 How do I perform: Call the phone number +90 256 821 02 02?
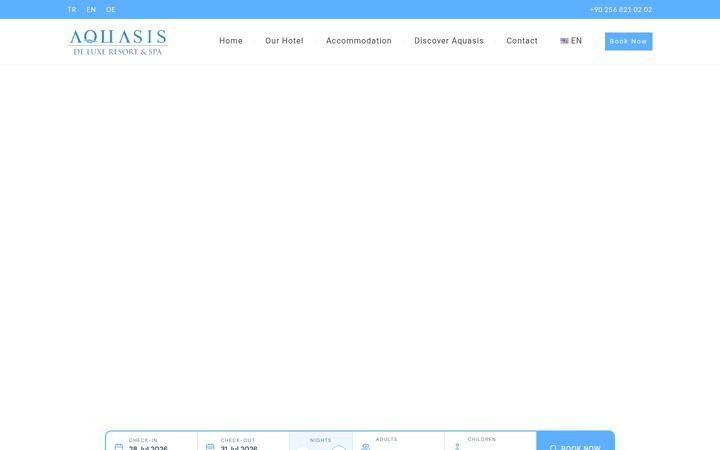click(x=621, y=10)
